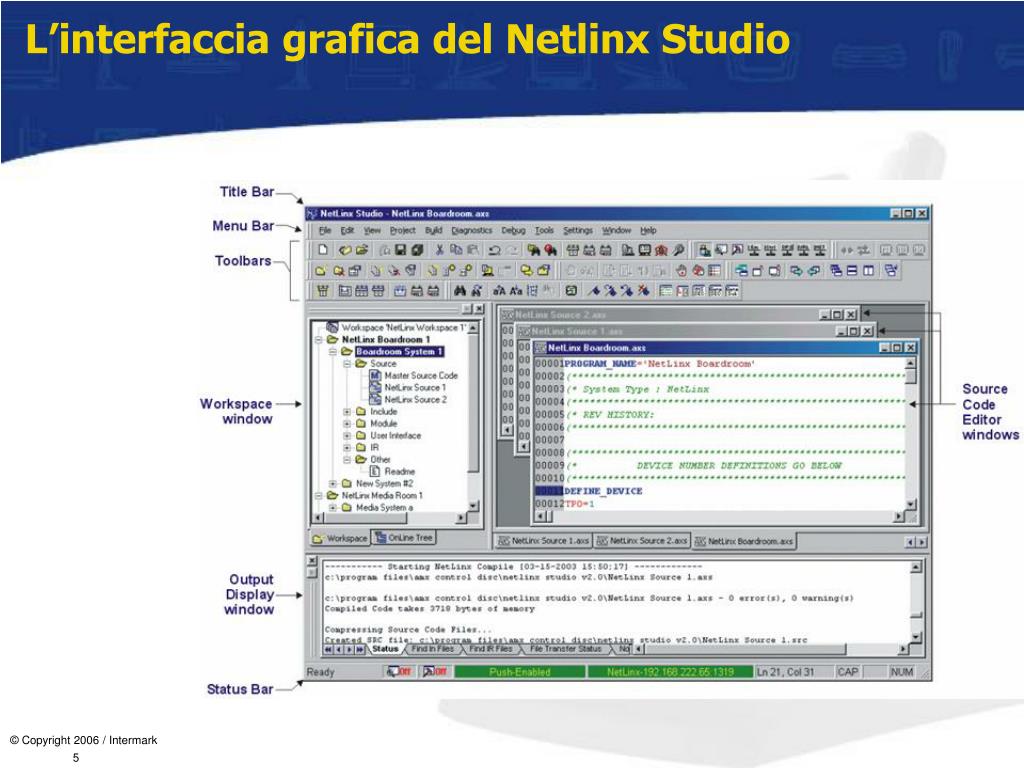Switch to NetLinx Source 1.axs editor tab
The image size is (1024, 768).
[x=543, y=541]
